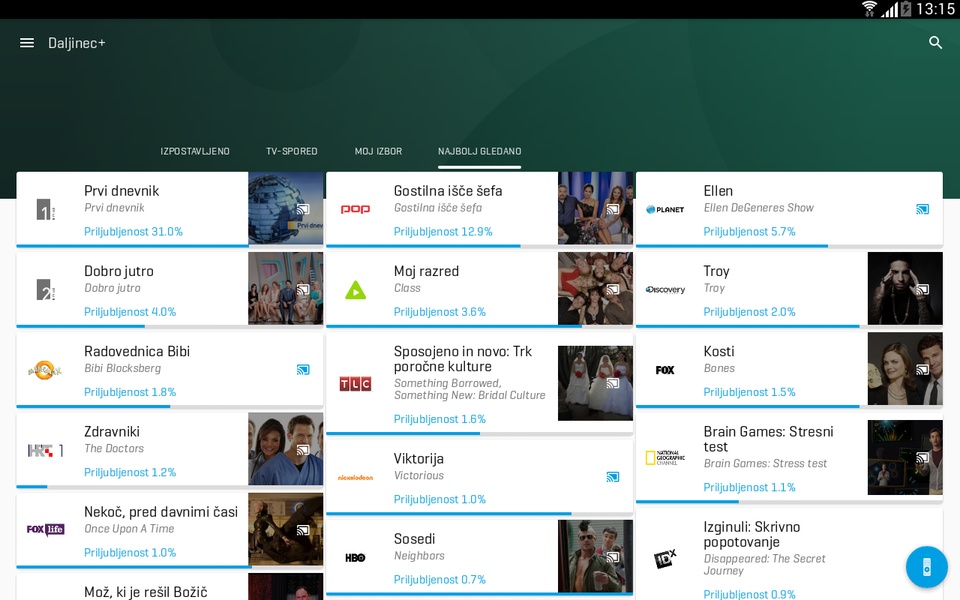This screenshot has height=600, width=960.
Task: Switch to the TV-Spored tab
Action: click(x=291, y=151)
